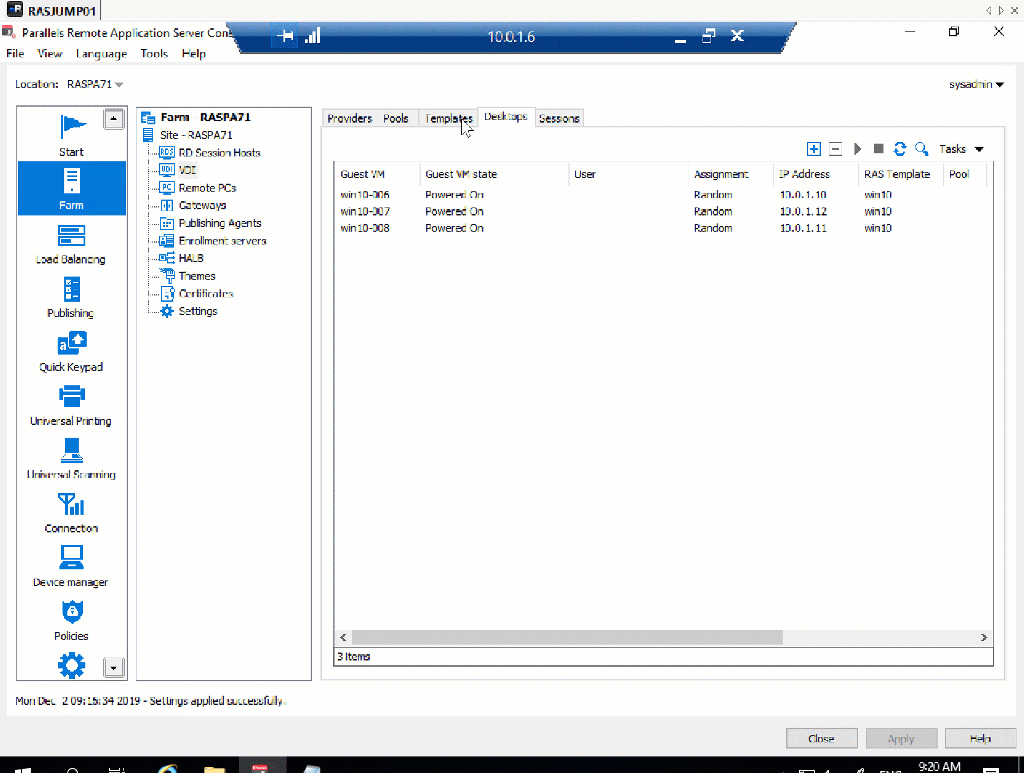The height and width of the screenshot is (773, 1024).
Task: Select RD Session Hosts tree node
Action: coord(219,152)
